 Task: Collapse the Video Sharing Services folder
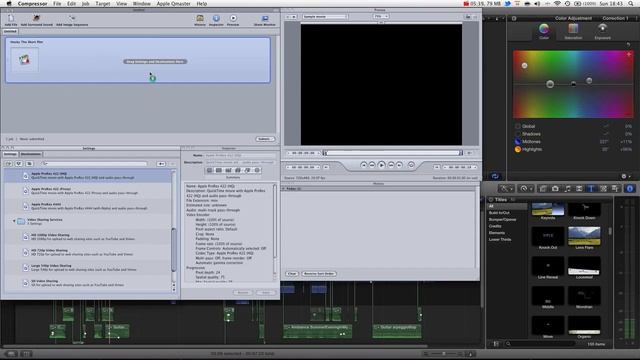pos(14,221)
